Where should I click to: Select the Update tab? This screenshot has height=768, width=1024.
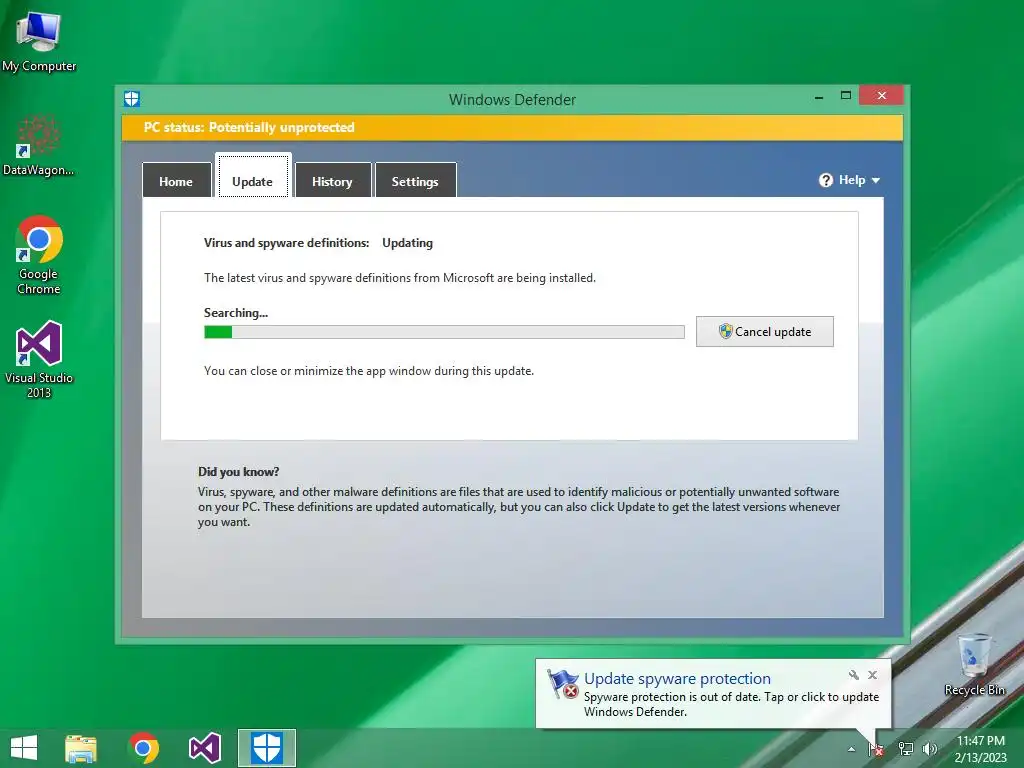[x=253, y=176]
